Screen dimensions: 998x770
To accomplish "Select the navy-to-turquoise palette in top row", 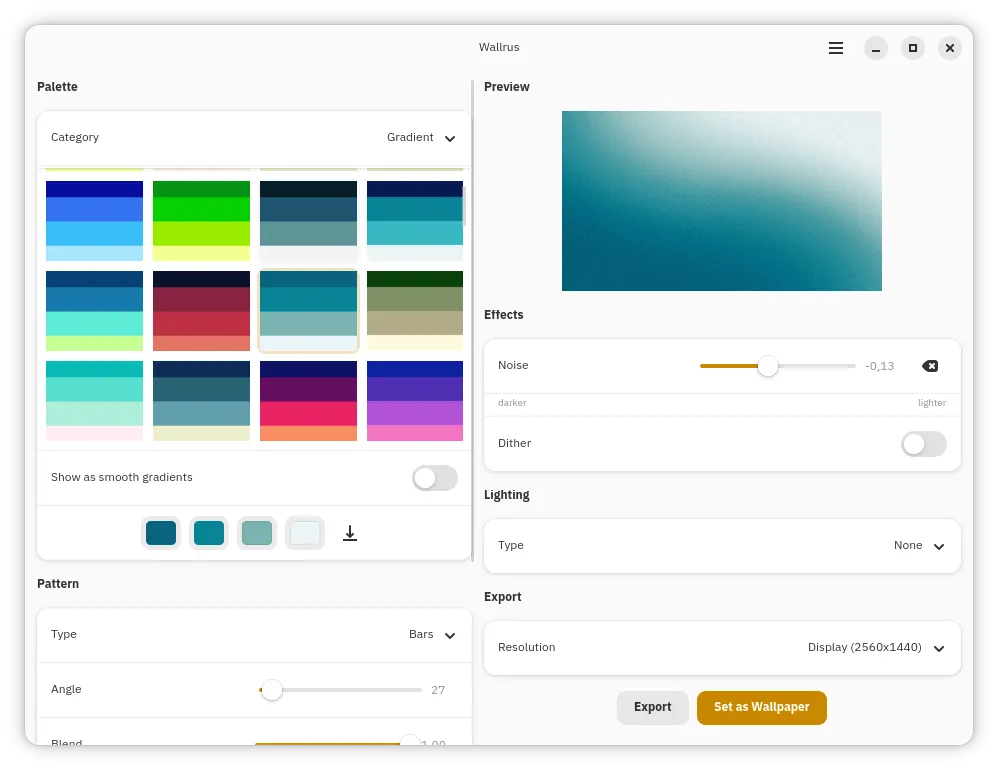I will pyautogui.click(x=415, y=221).
